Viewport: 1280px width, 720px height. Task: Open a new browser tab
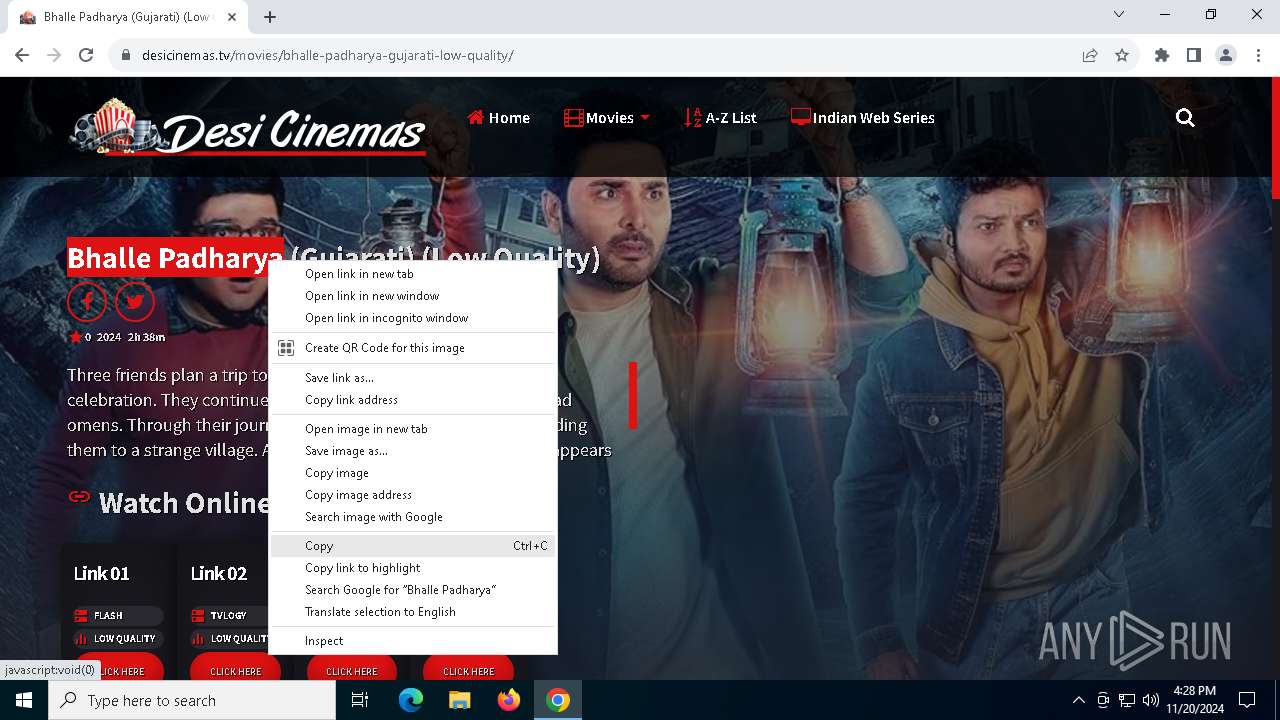(270, 16)
